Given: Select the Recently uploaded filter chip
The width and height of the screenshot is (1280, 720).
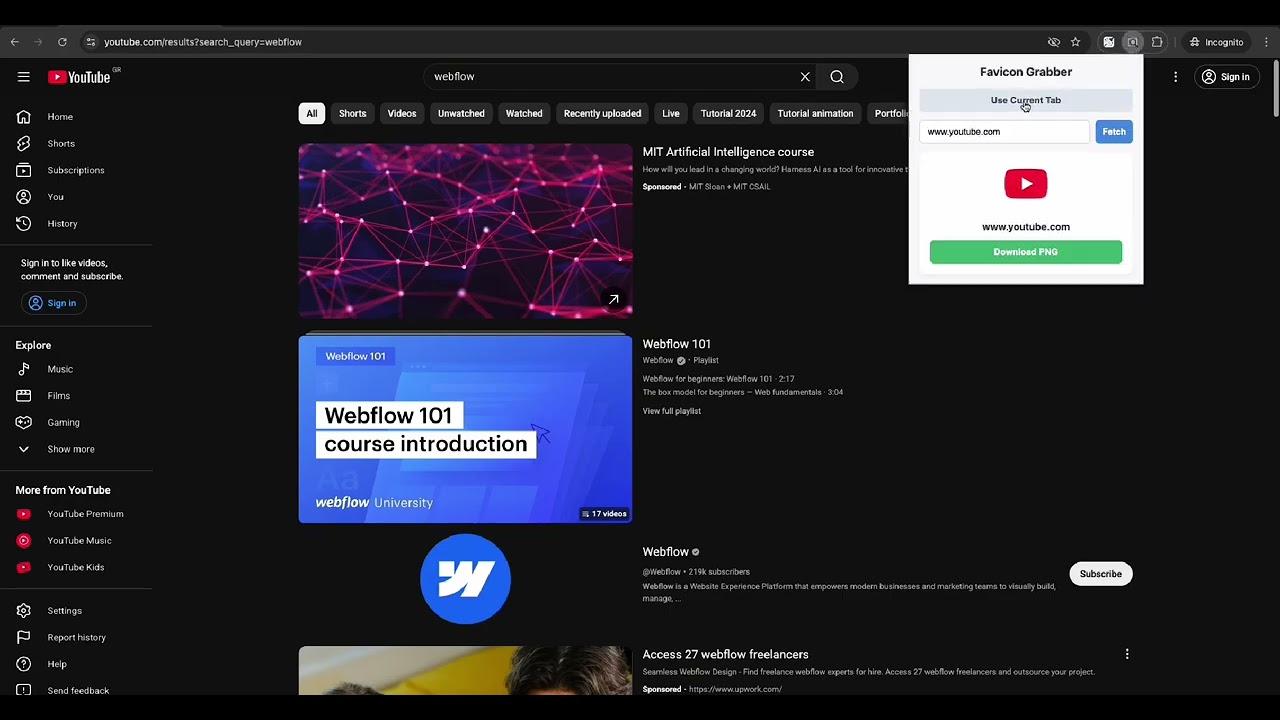Looking at the screenshot, I should 602,113.
